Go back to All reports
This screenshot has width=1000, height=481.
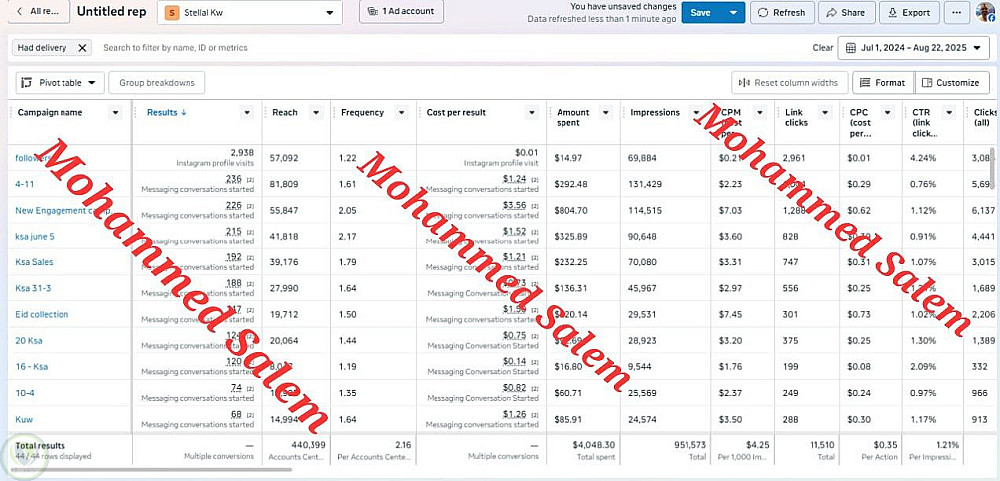[39, 11]
